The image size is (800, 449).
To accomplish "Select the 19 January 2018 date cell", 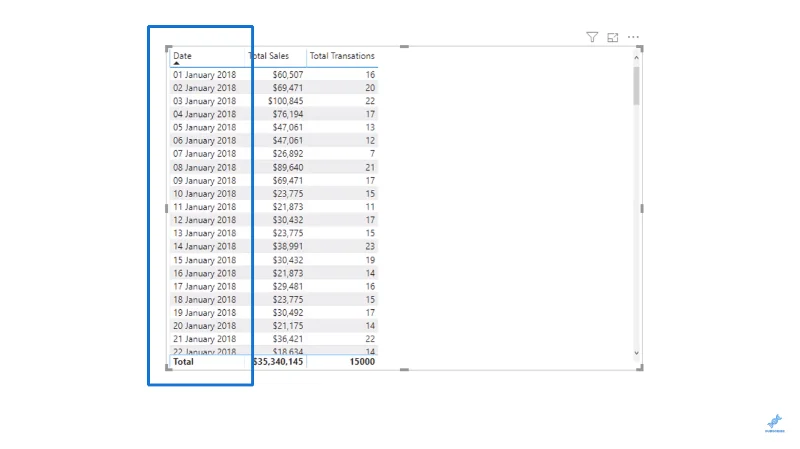I will (205, 313).
